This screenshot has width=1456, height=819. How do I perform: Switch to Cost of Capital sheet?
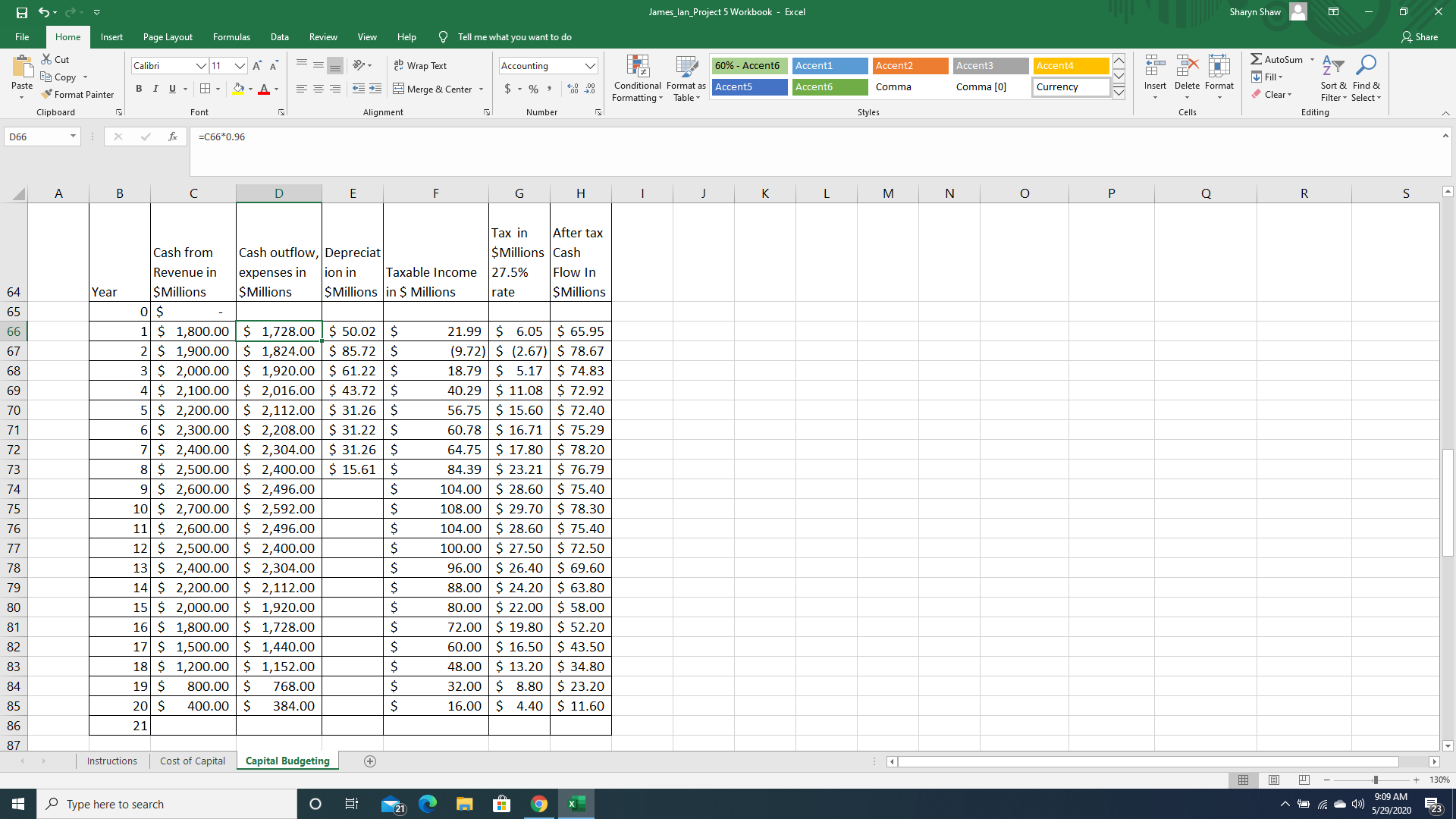click(193, 761)
